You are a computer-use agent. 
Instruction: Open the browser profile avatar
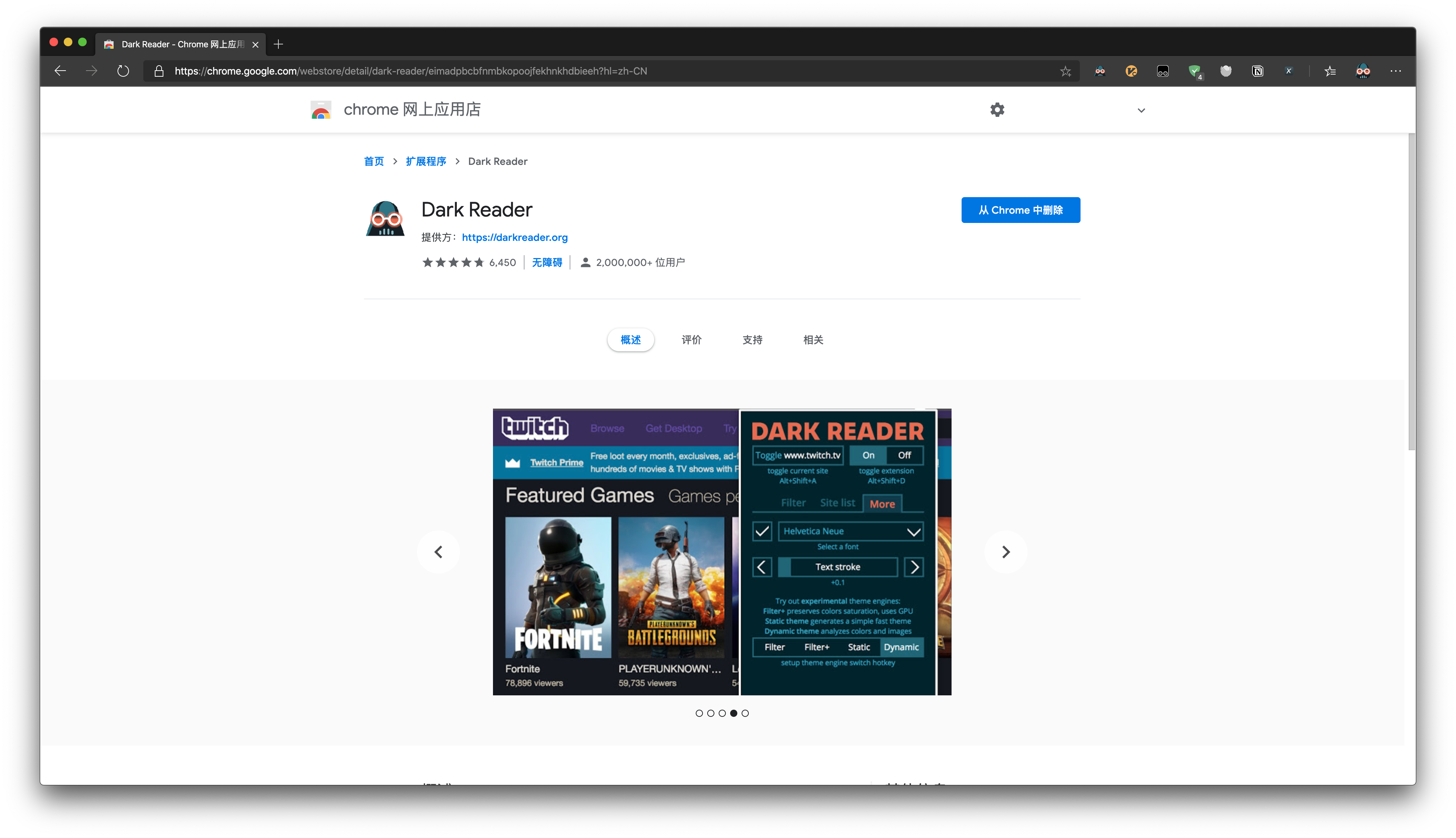point(1363,71)
